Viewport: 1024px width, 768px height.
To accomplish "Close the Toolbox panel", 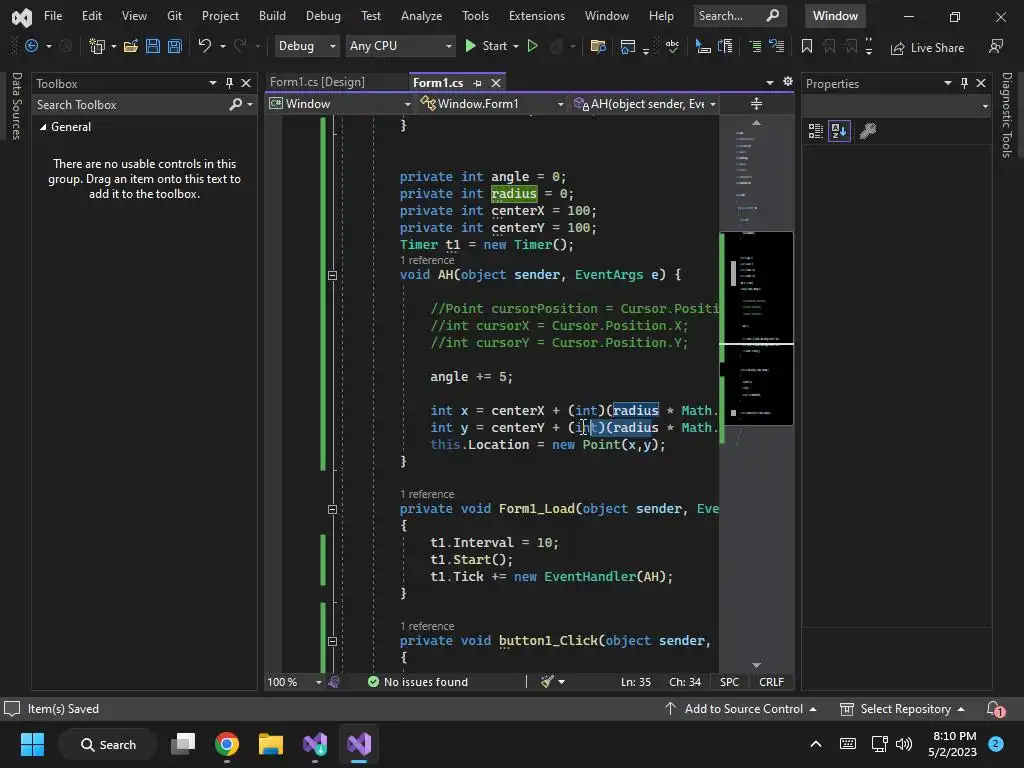I will (246, 83).
